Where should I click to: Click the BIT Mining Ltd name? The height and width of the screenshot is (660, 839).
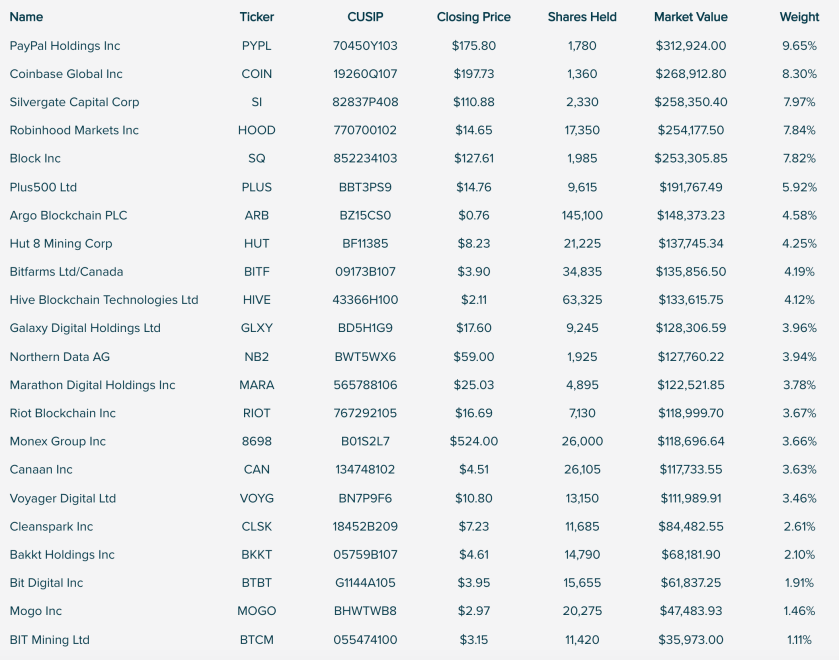coord(49,640)
